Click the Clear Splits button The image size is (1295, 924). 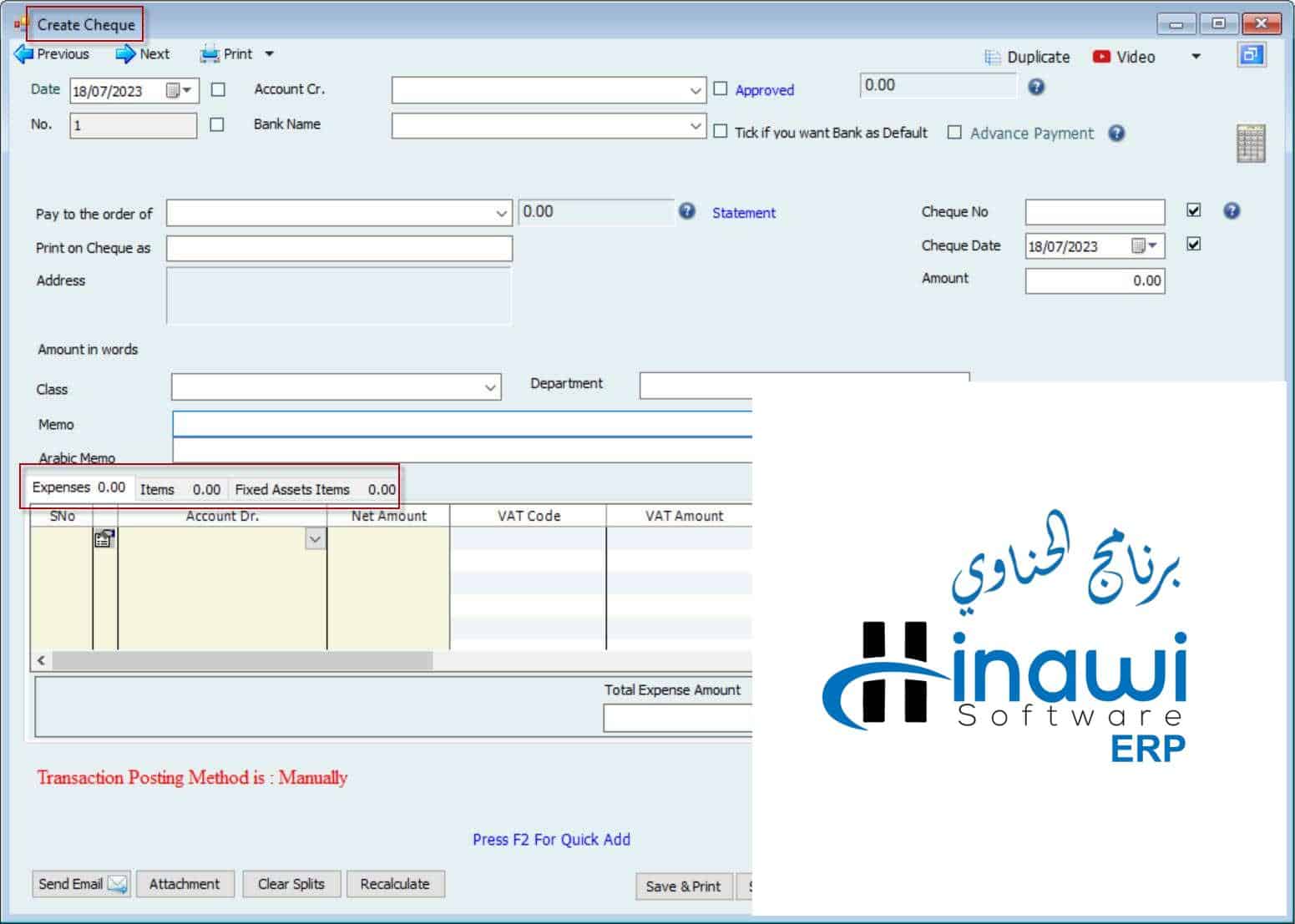click(x=291, y=884)
